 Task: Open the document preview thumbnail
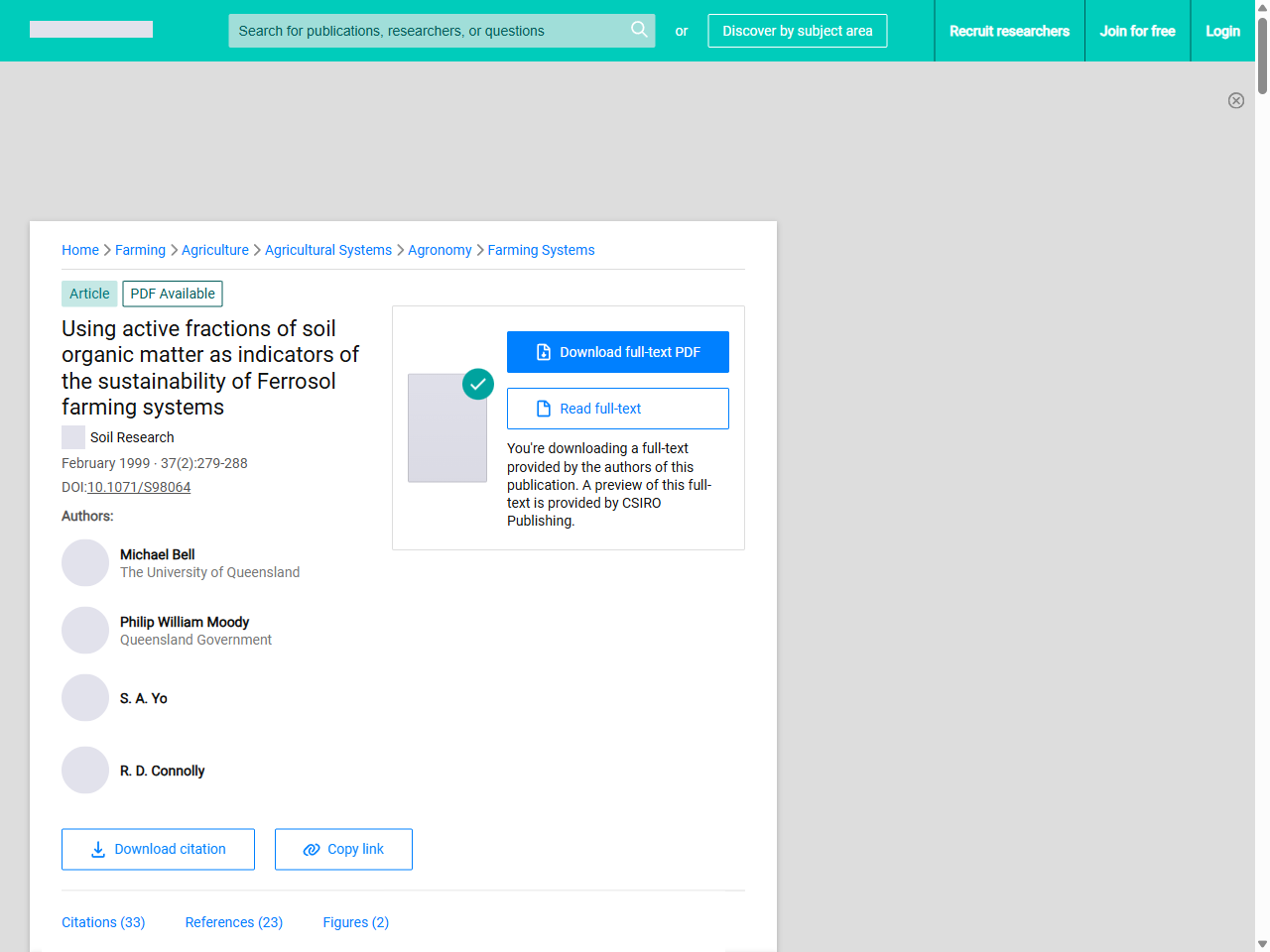tap(446, 428)
